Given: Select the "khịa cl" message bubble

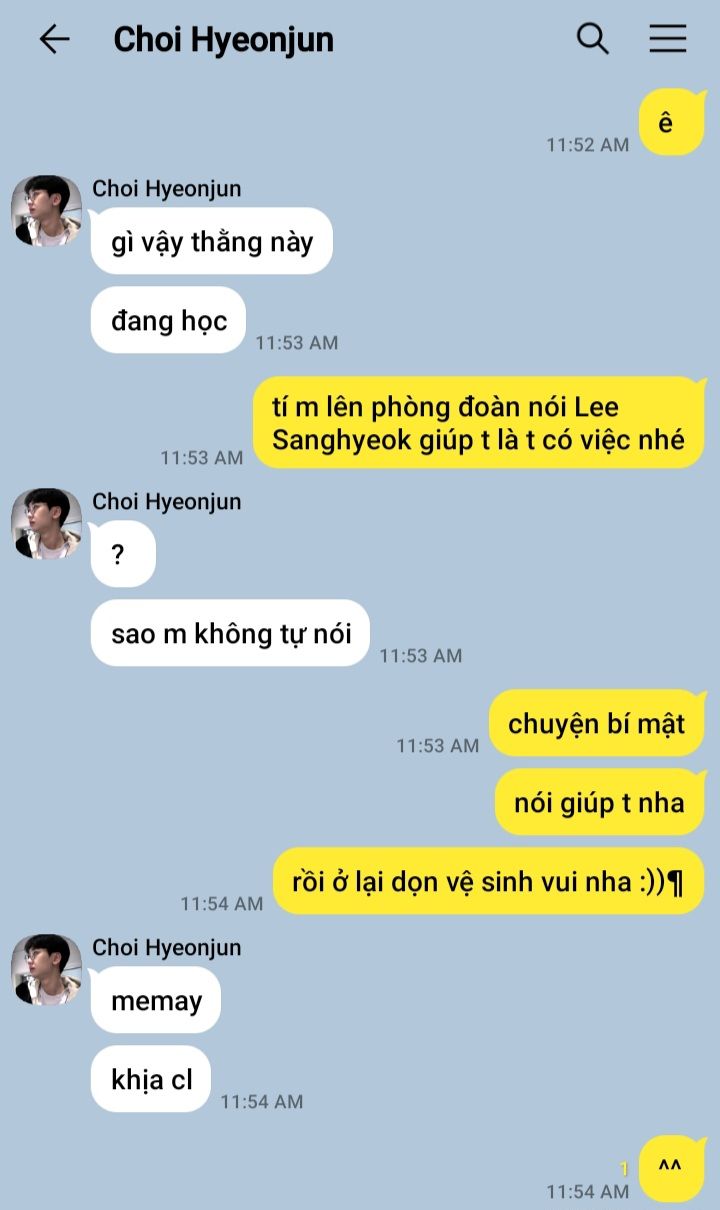Looking at the screenshot, I should [150, 1079].
